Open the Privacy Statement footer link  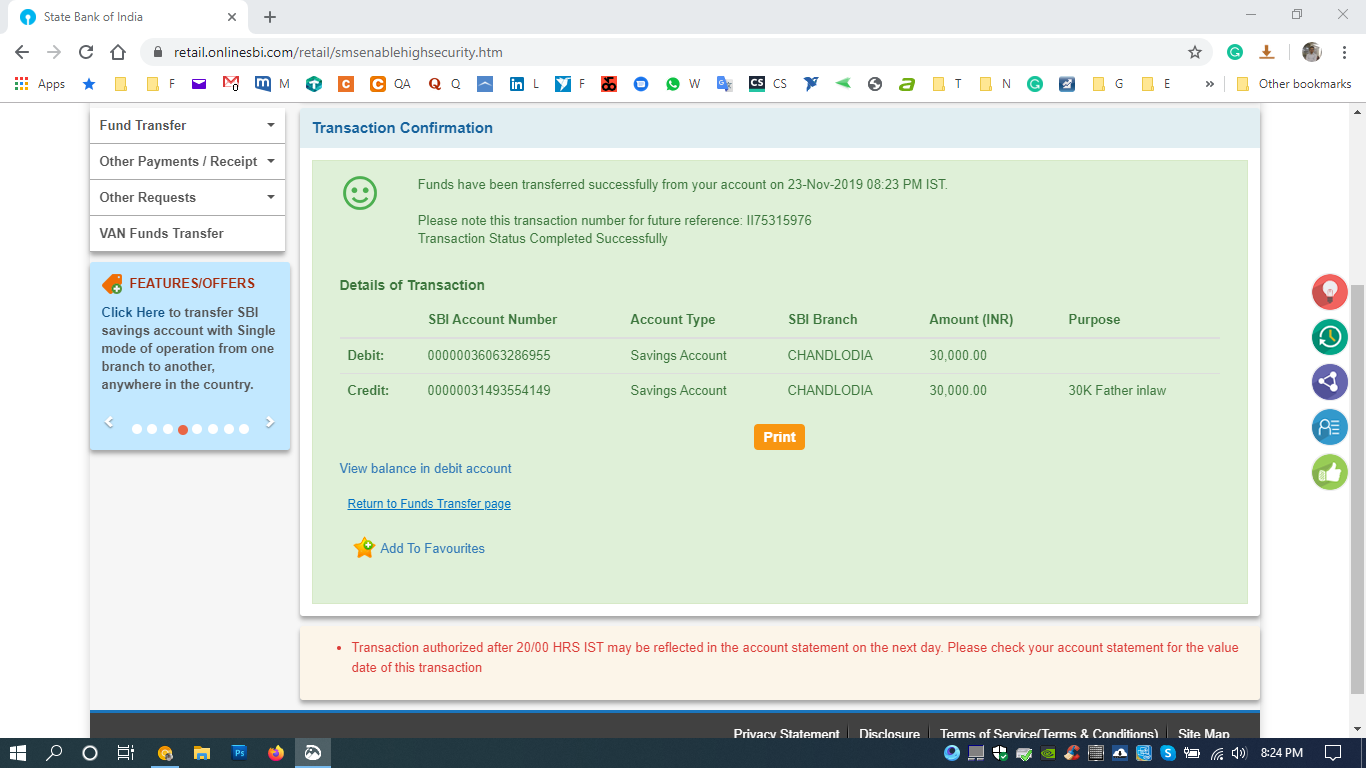tap(786, 733)
